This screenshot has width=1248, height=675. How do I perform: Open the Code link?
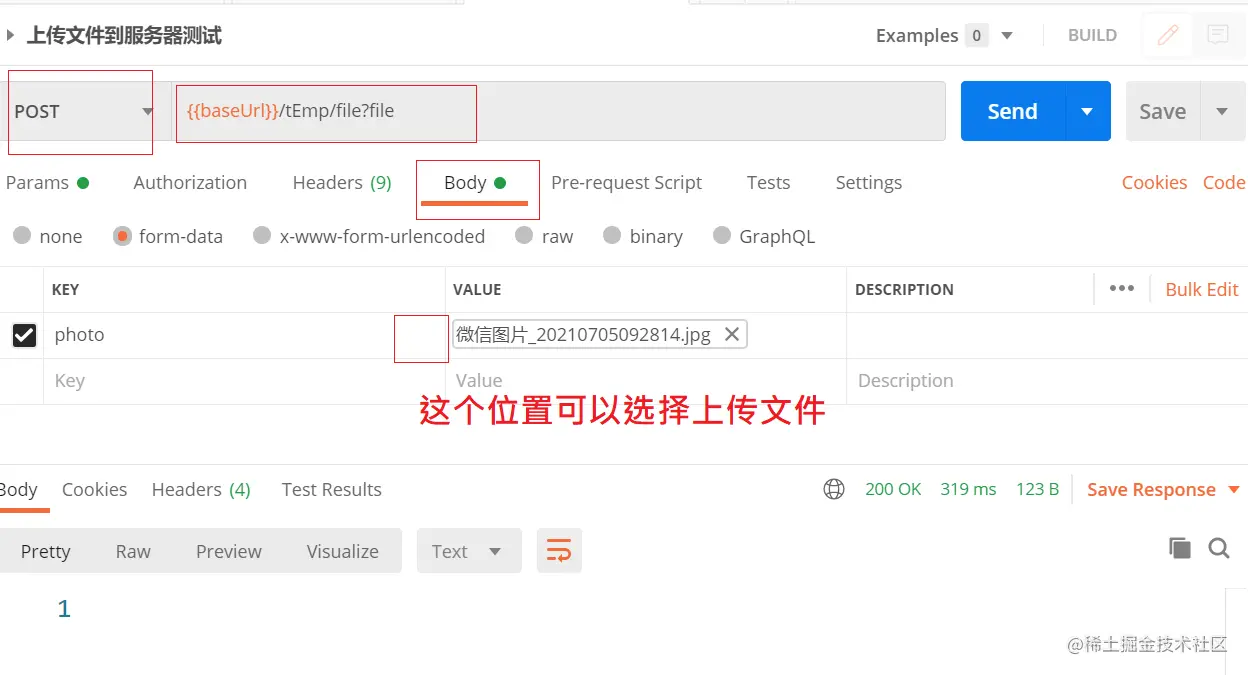click(x=1224, y=182)
